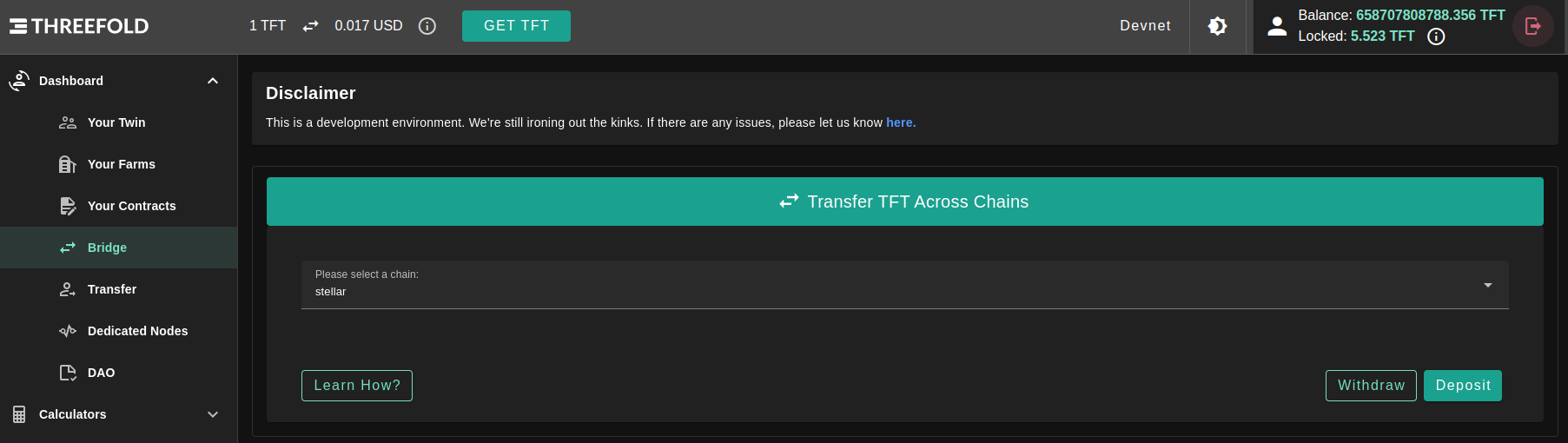Toggle the dark/light theme brightness icon

tap(1218, 26)
